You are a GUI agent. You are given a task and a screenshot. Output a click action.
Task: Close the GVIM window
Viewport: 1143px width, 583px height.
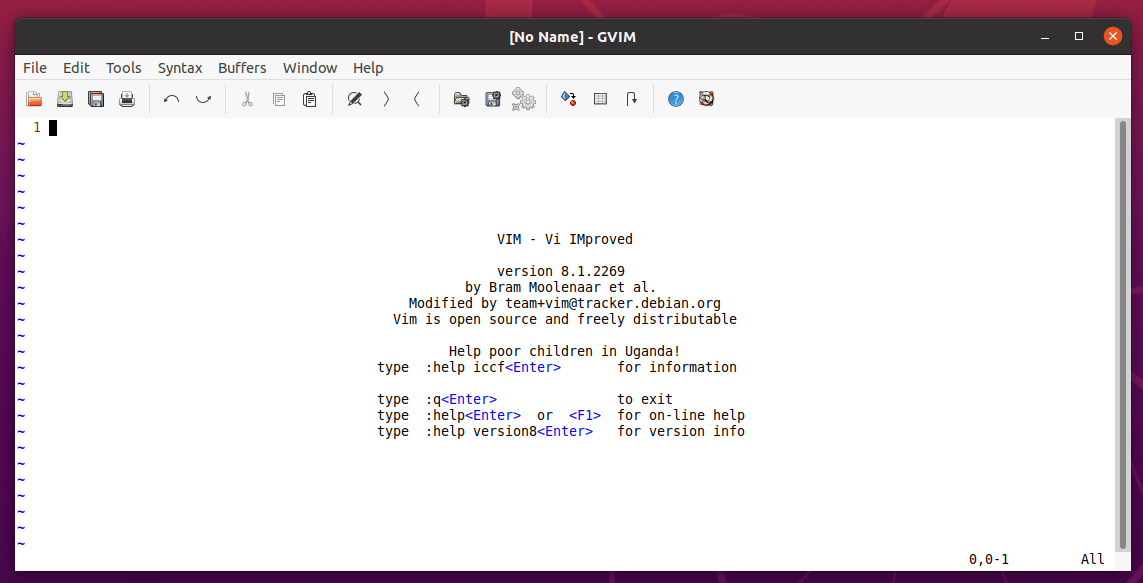pyautogui.click(x=1112, y=36)
